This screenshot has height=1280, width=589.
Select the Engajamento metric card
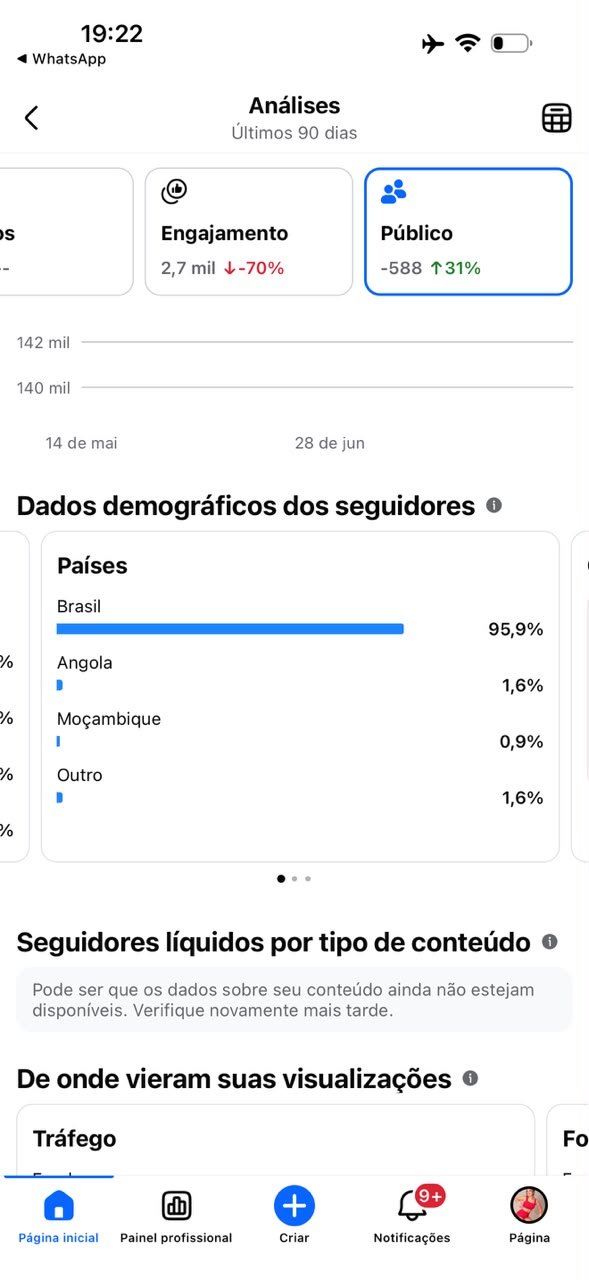pos(249,232)
